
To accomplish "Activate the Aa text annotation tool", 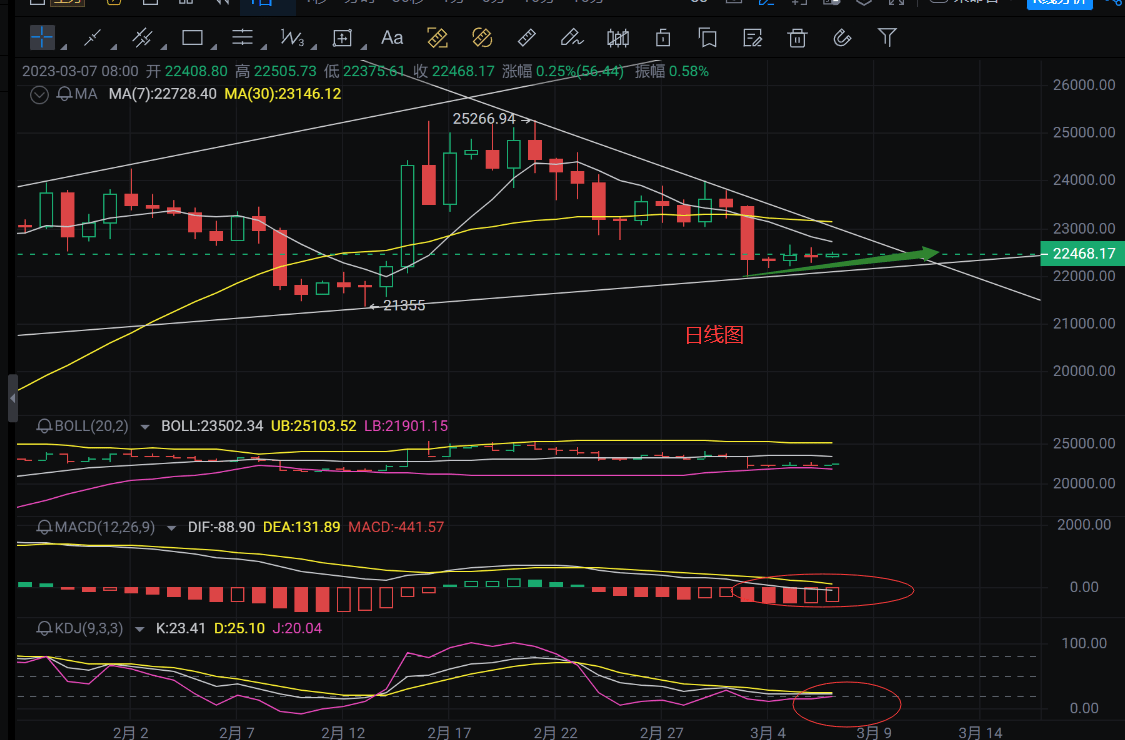I will [x=392, y=38].
